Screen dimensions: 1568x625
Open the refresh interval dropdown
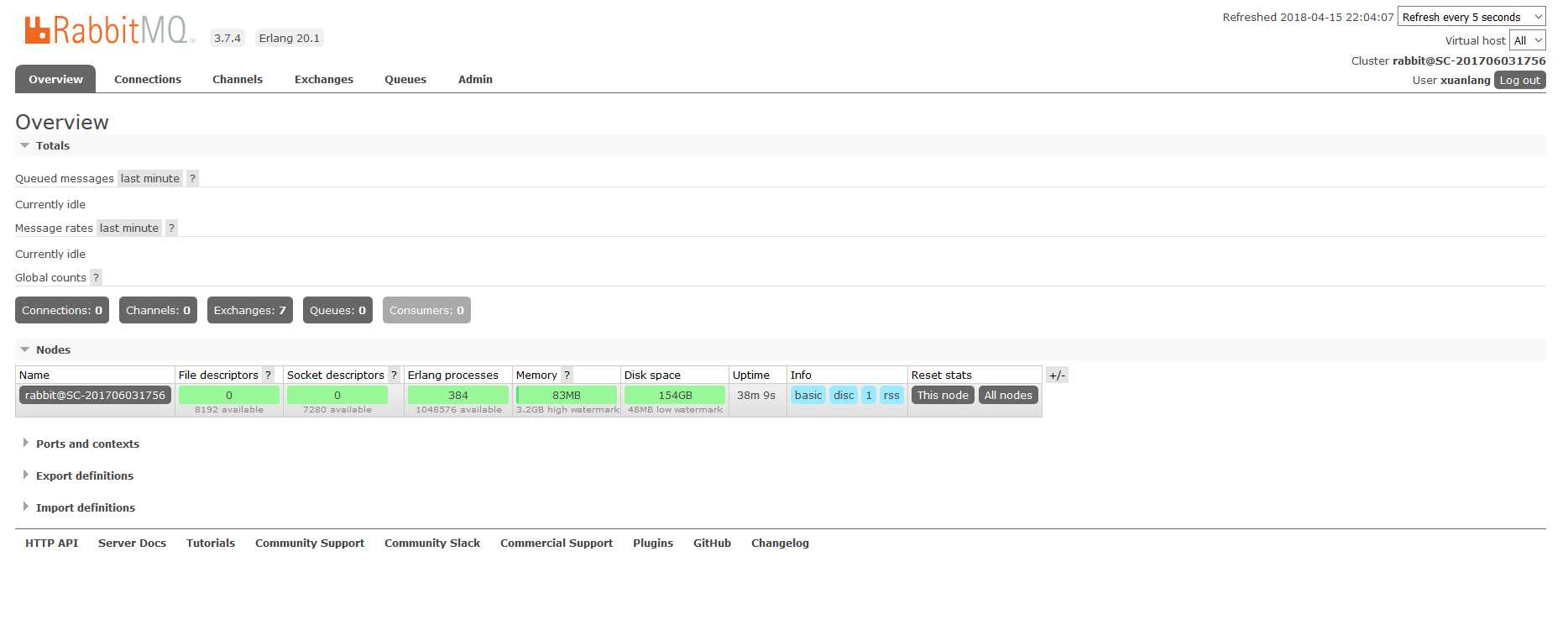1471,17
